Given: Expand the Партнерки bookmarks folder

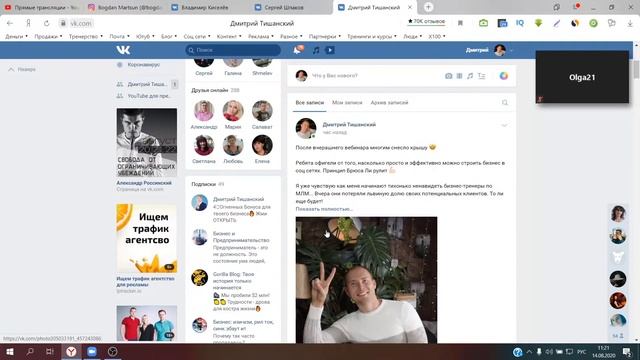Looking at the screenshot, I should point(325,36).
